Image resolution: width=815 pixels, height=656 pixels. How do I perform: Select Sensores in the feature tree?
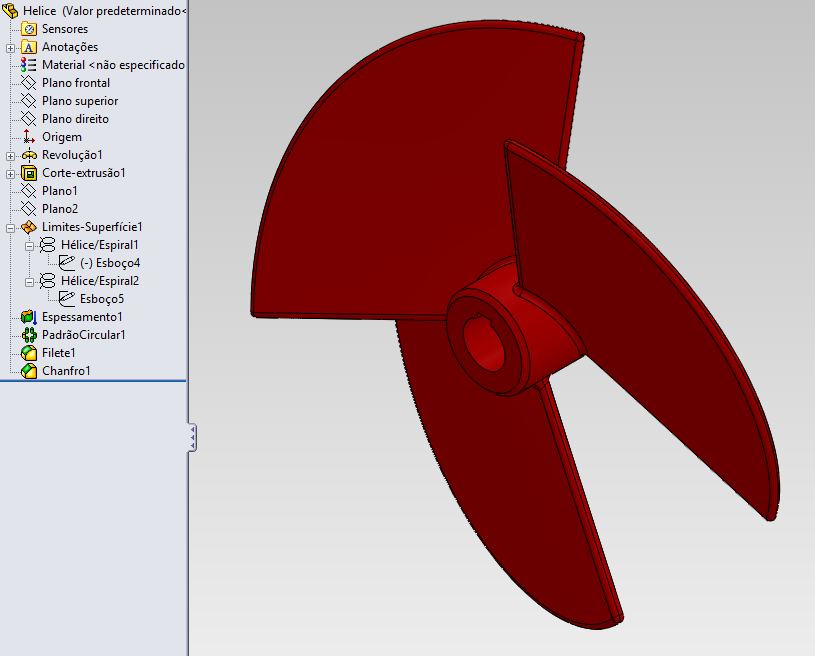(65, 29)
